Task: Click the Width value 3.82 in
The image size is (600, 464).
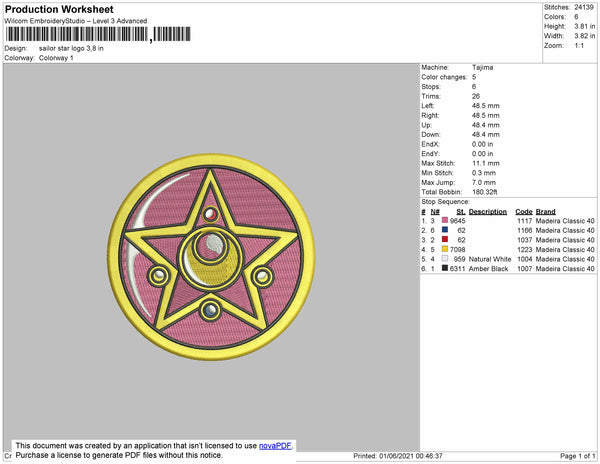Action: pos(584,36)
